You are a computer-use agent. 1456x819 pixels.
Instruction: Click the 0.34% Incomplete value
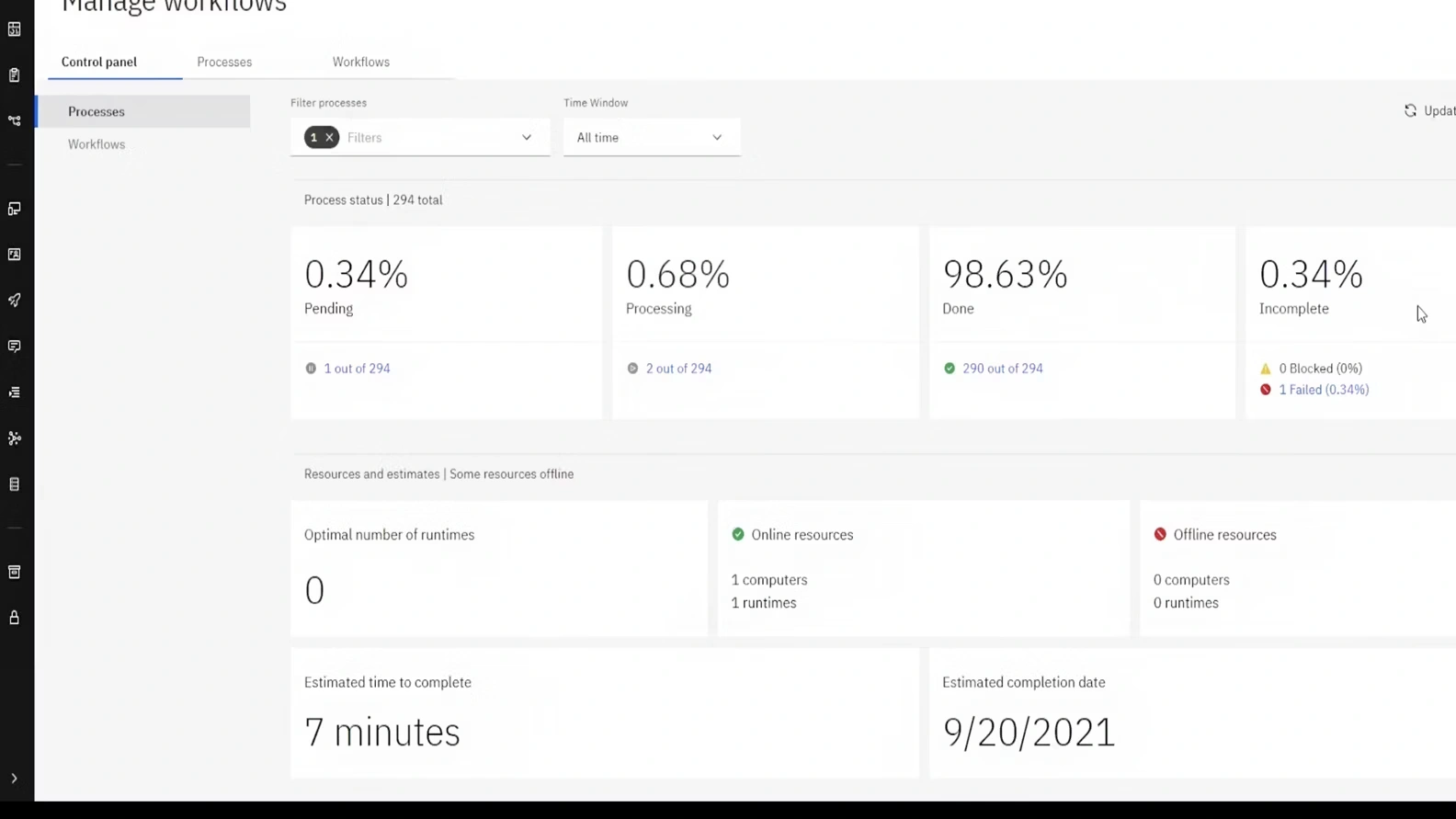1312,274
